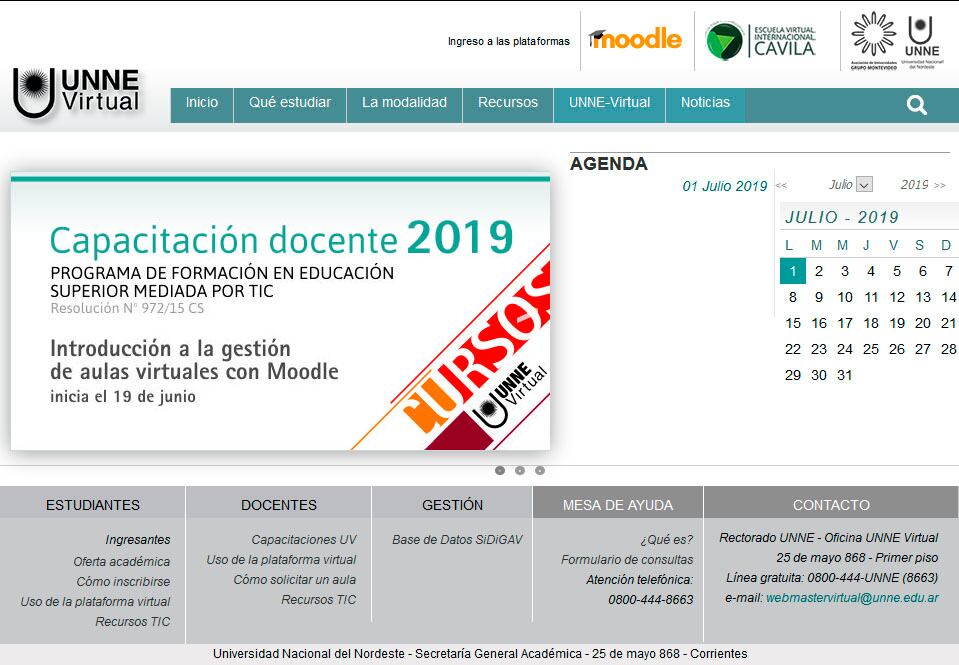
Task: Select the second carousel slide dot
Action: 520,470
